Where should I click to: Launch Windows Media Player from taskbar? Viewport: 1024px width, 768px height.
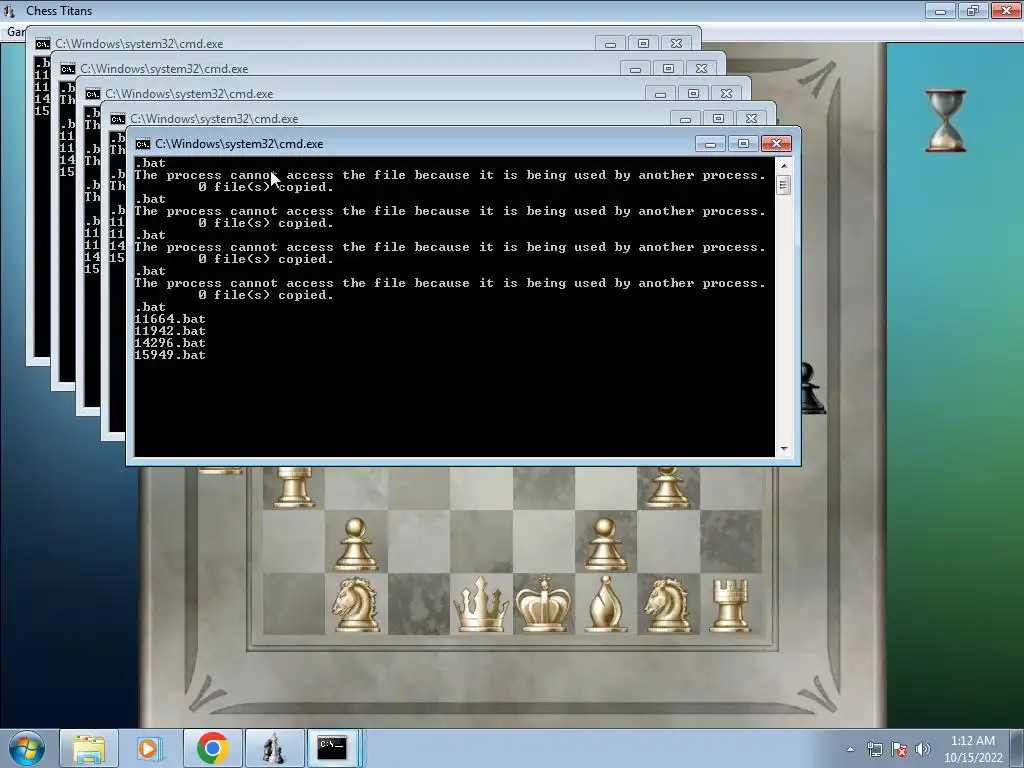point(148,748)
